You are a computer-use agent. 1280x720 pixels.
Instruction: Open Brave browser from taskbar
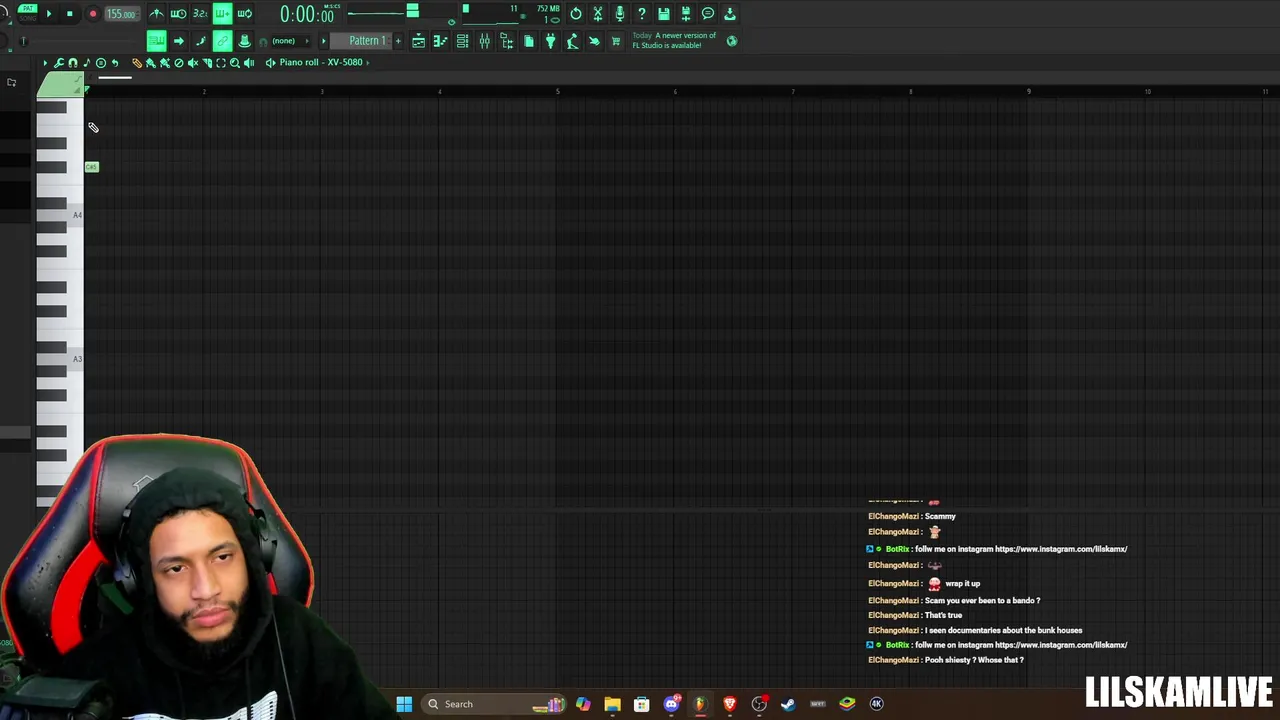(730, 704)
